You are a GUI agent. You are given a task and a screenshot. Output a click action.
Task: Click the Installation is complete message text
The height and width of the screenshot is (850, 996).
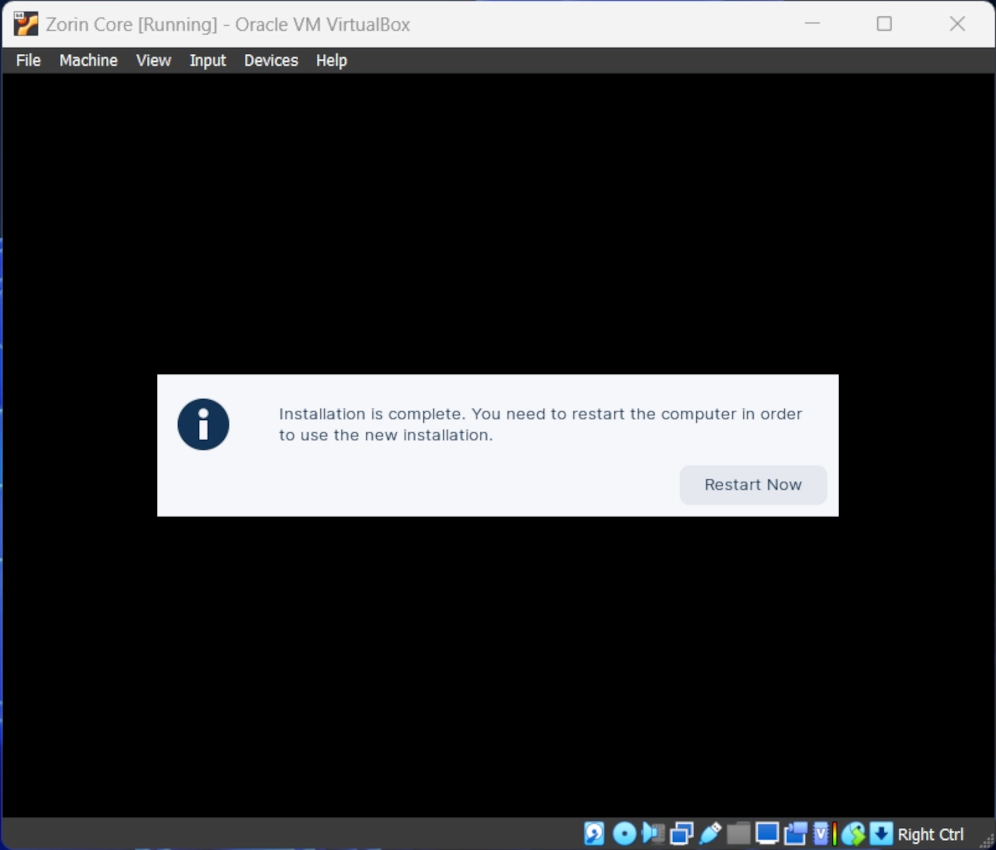(x=540, y=424)
